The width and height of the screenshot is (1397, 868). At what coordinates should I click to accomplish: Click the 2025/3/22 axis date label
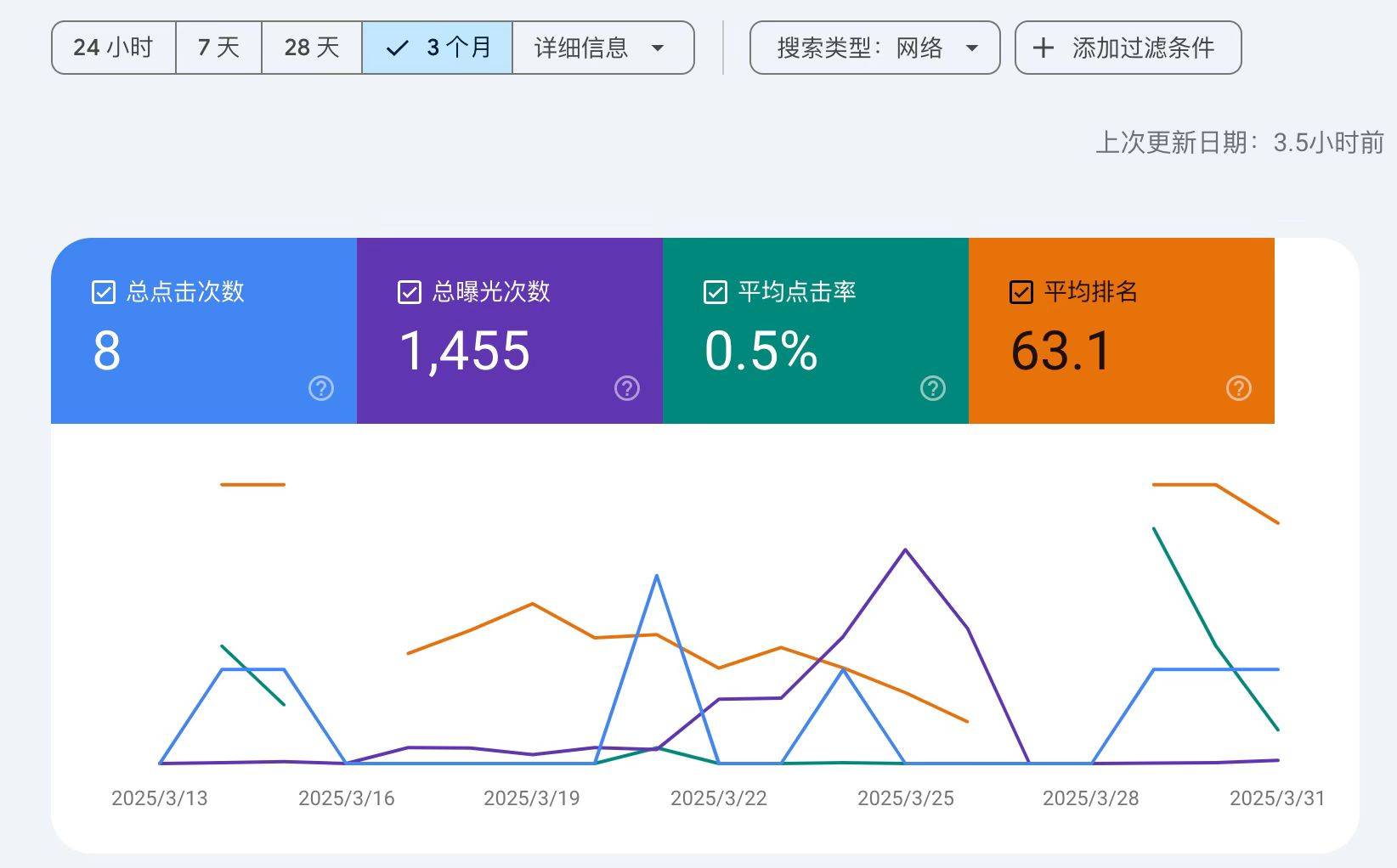click(x=719, y=798)
